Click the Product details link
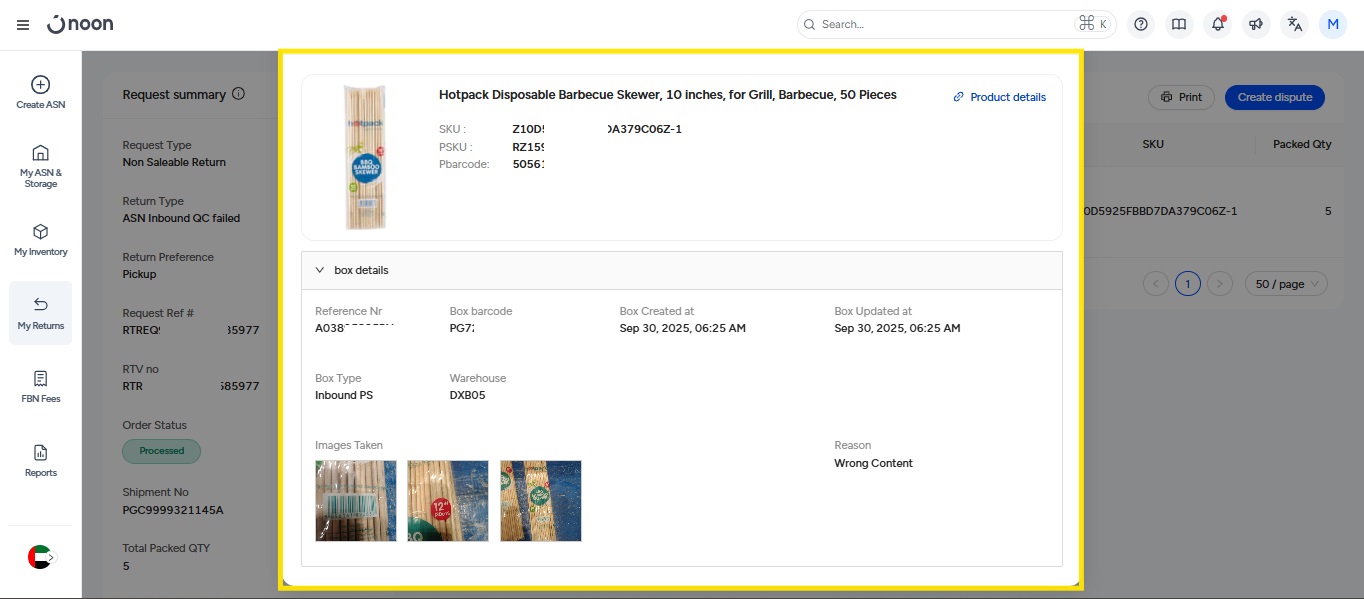1364x599 pixels. point(999,97)
